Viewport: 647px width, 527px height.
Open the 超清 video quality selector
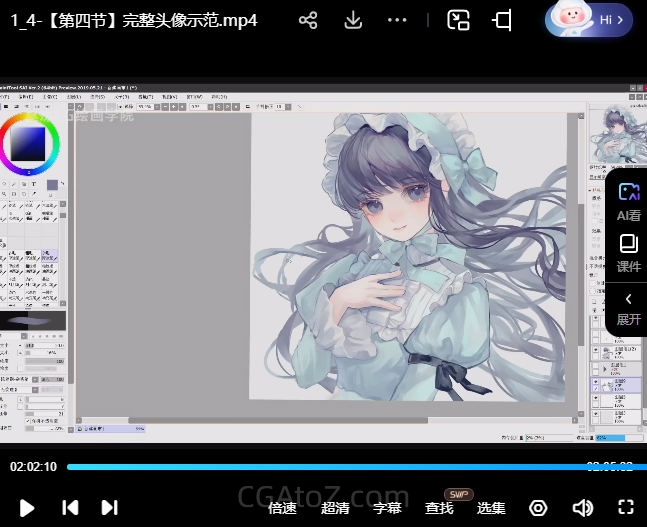click(335, 508)
